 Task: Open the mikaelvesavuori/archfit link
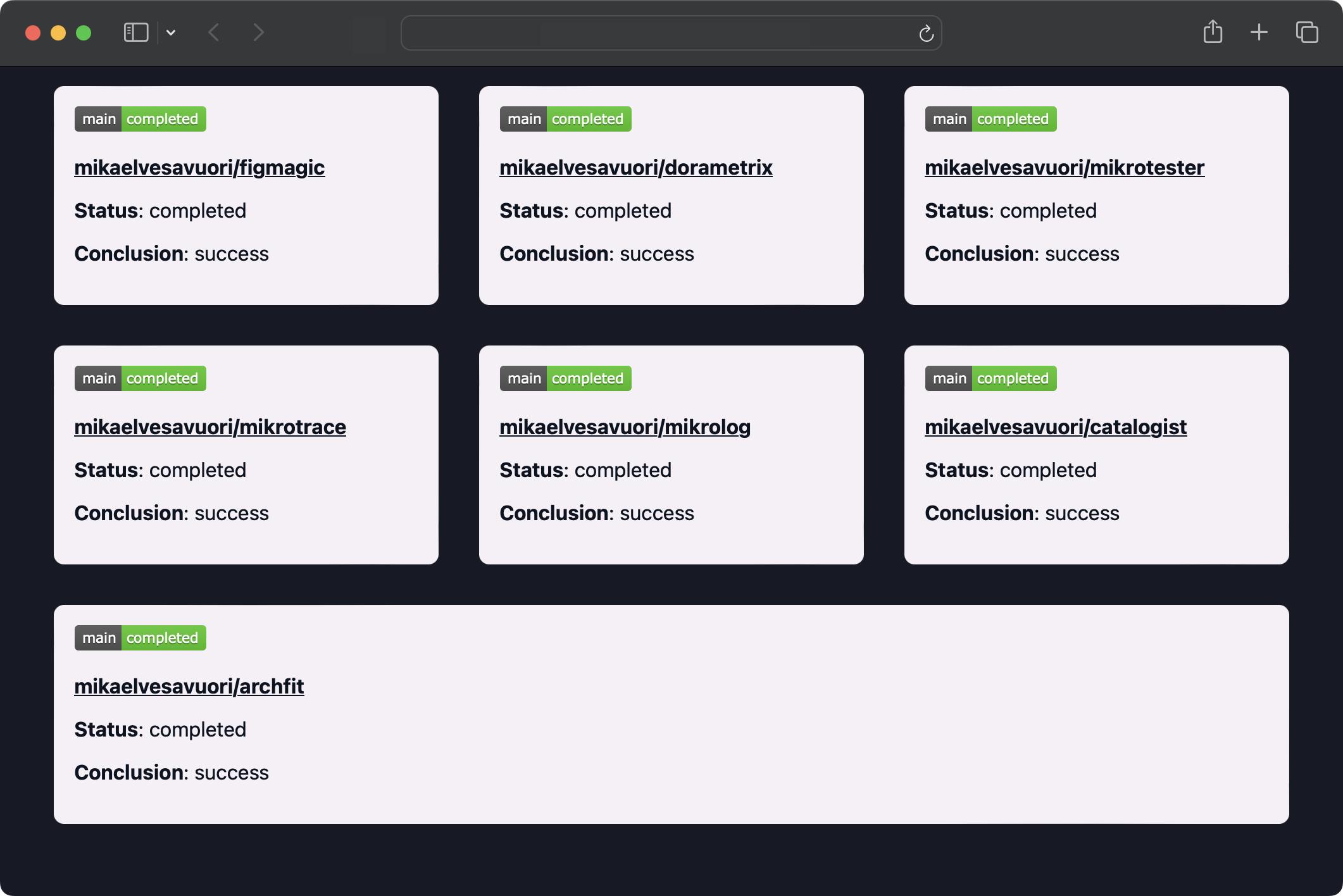pyautogui.click(x=189, y=687)
